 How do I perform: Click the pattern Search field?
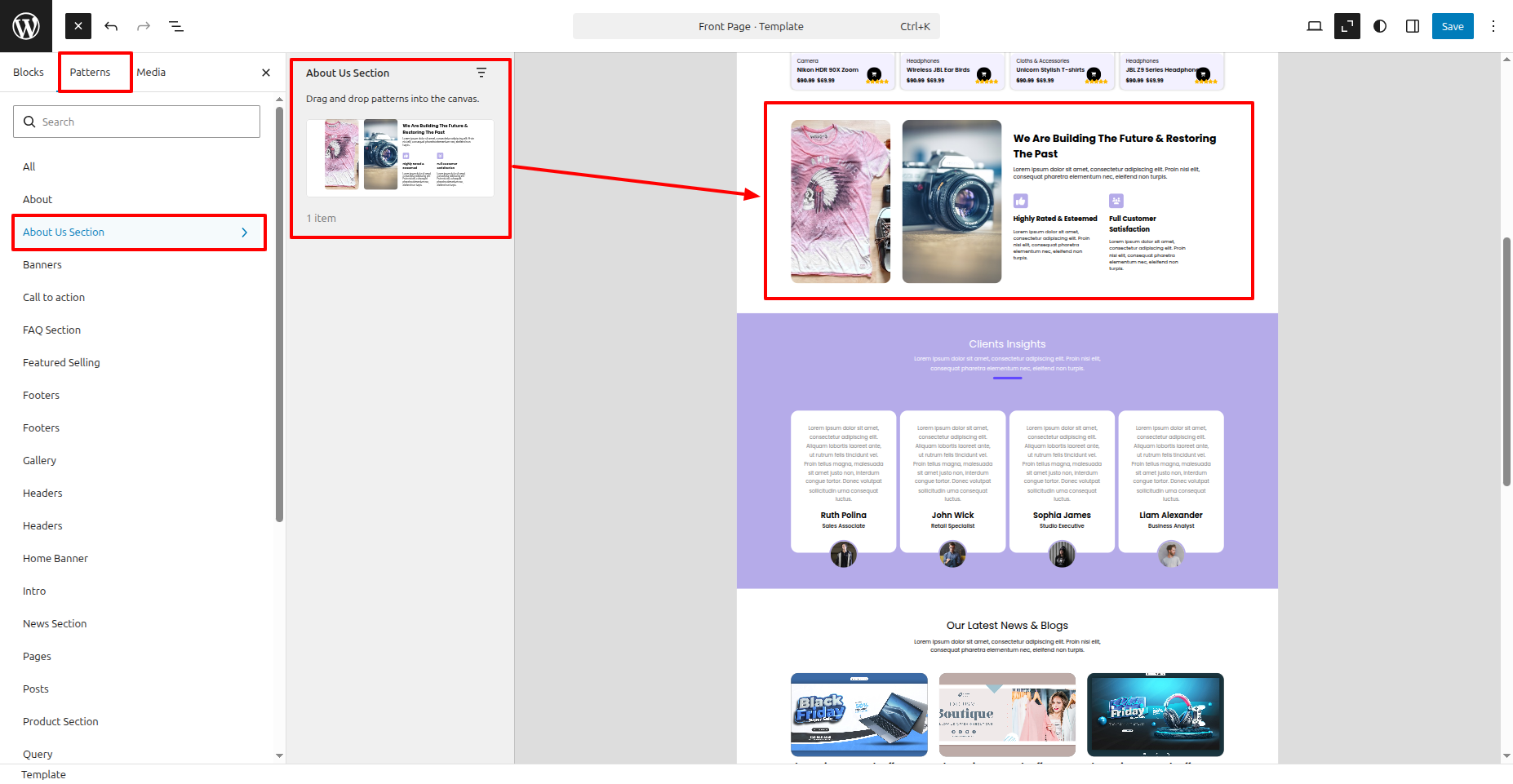137,122
